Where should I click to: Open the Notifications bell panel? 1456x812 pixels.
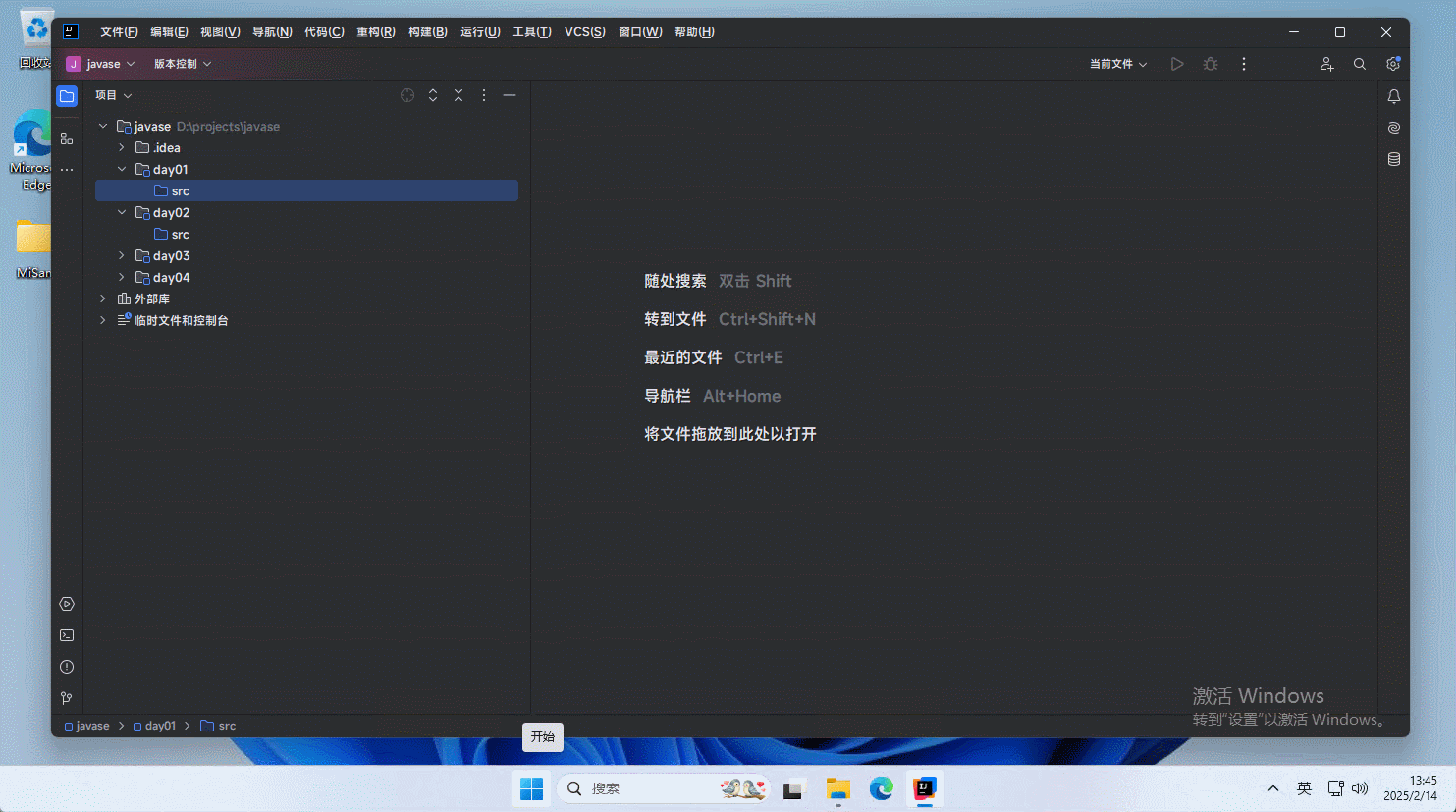tap(1393, 96)
